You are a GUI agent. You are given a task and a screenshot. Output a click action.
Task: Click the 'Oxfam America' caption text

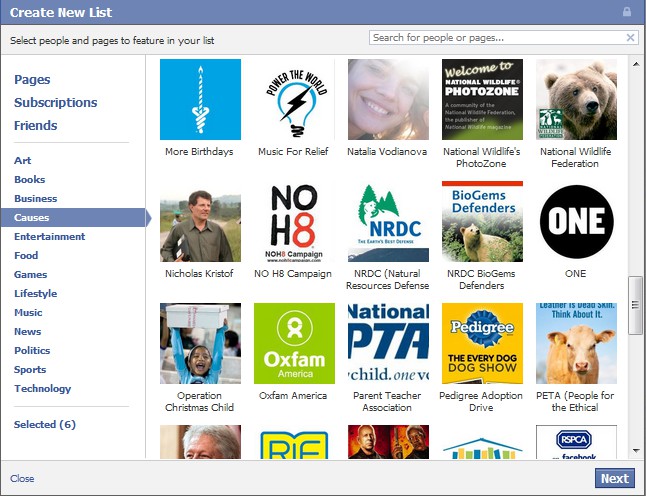click(x=293, y=395)
